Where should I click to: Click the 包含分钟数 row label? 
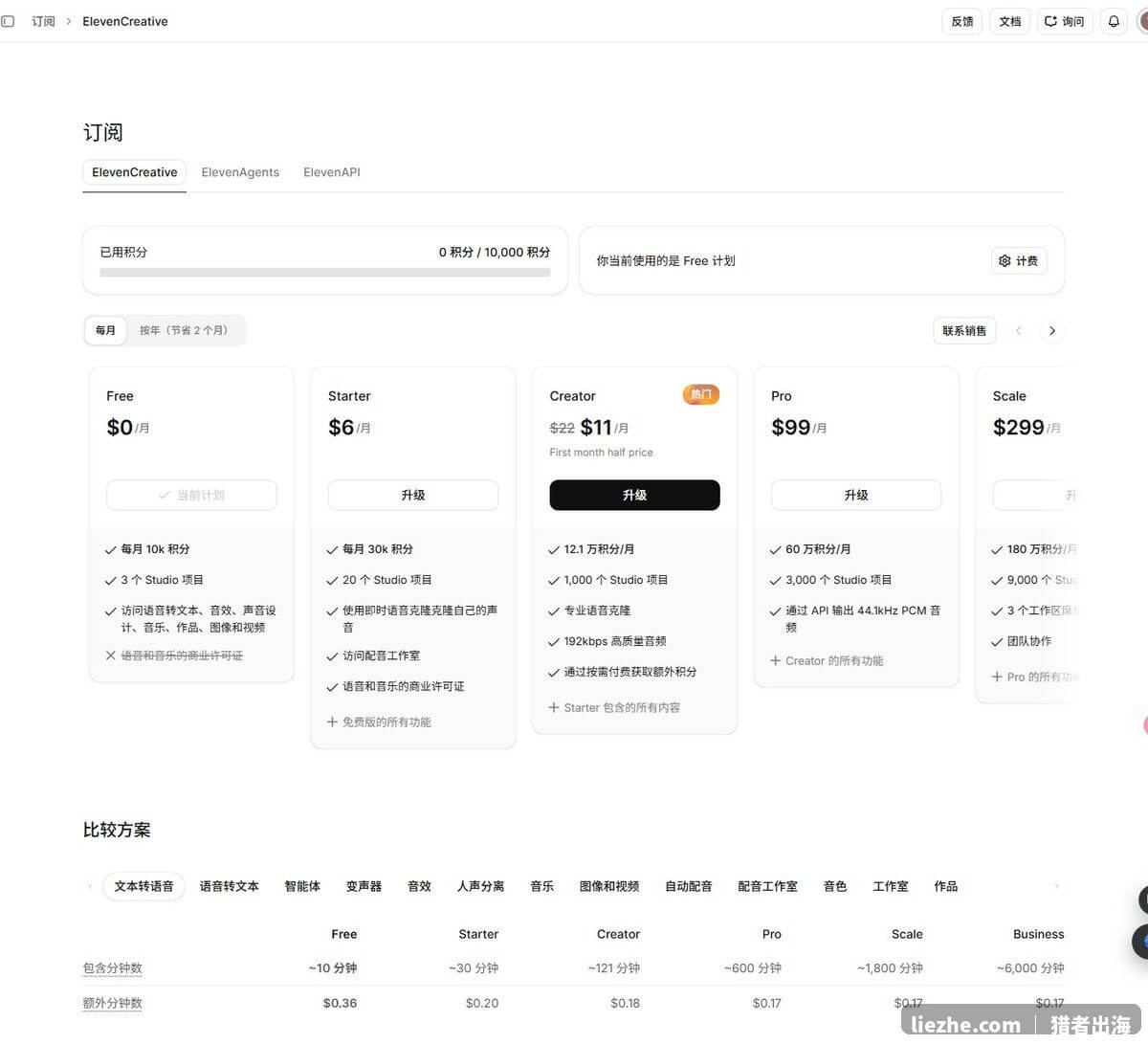[x=113, y=967]
